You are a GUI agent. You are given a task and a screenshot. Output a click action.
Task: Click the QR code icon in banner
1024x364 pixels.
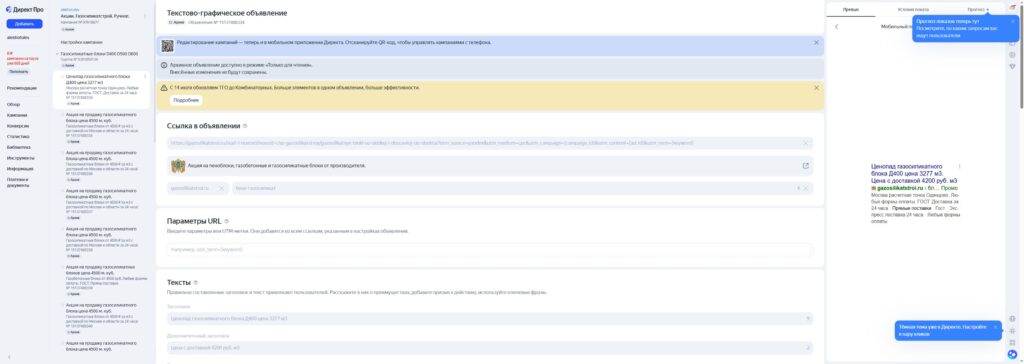click(x=168, y=45)
